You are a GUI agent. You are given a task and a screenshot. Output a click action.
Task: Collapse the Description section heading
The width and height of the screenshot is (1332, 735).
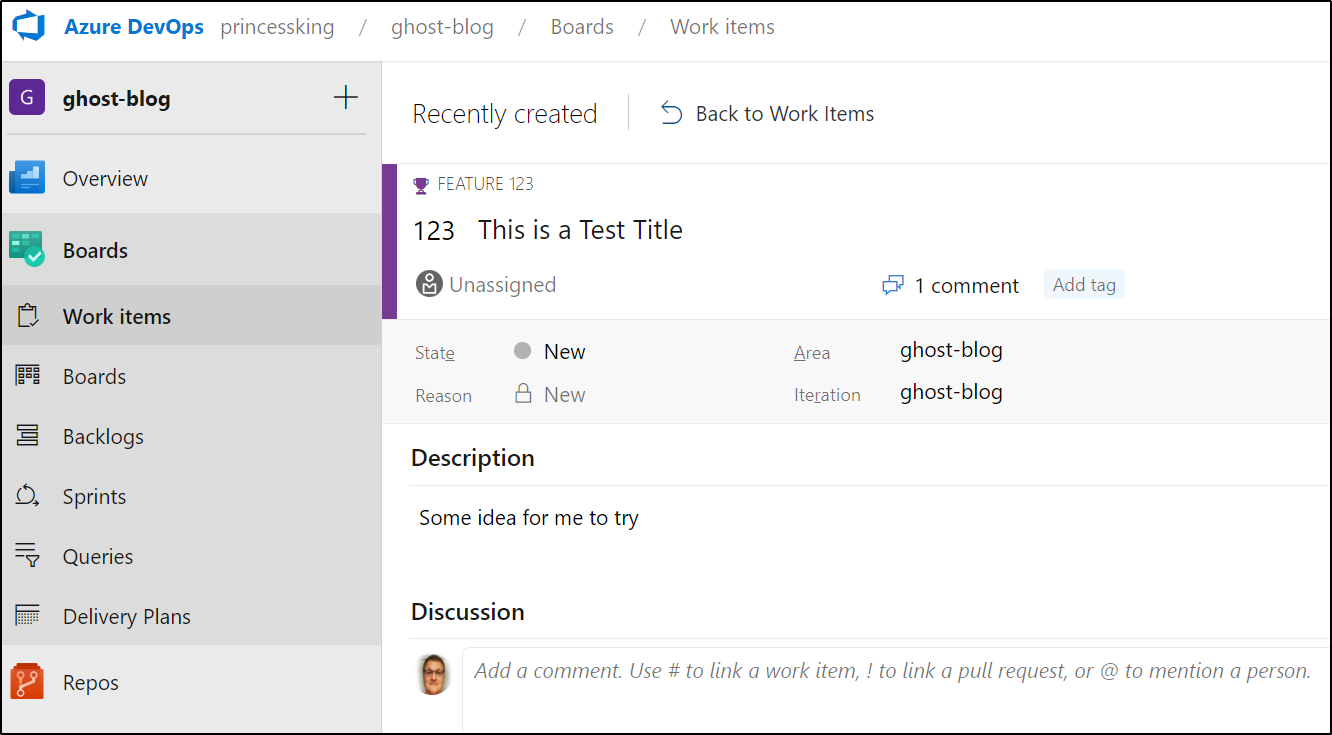click(x=472, y=458)
